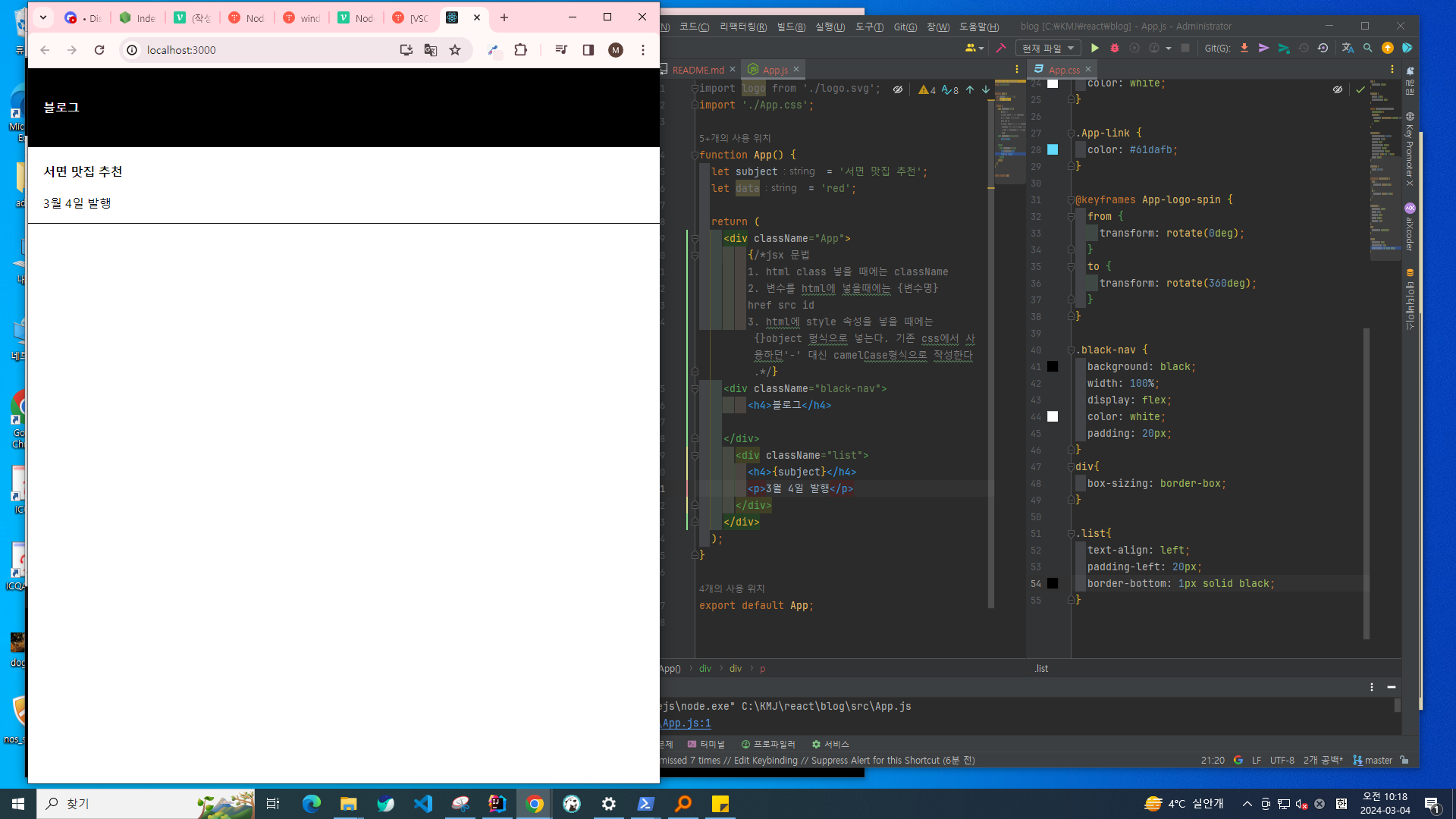Viewport: 1456px width, 819px height.
Task: Click the build hammer icon in IDE toolbar
Action: (1001, 48)
